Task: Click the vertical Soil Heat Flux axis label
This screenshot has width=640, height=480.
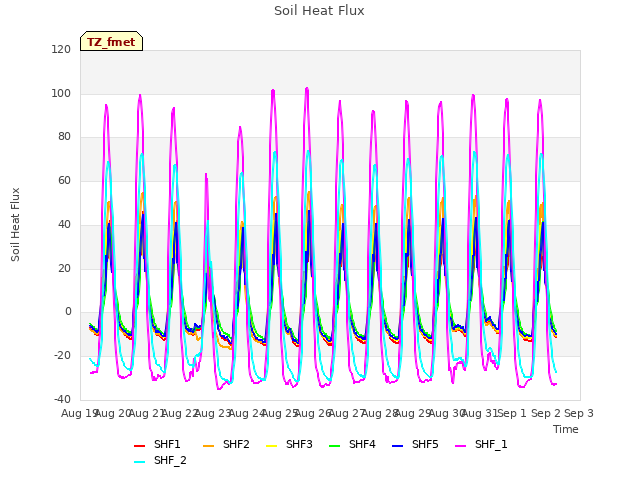Action: (x=15, y=225)
